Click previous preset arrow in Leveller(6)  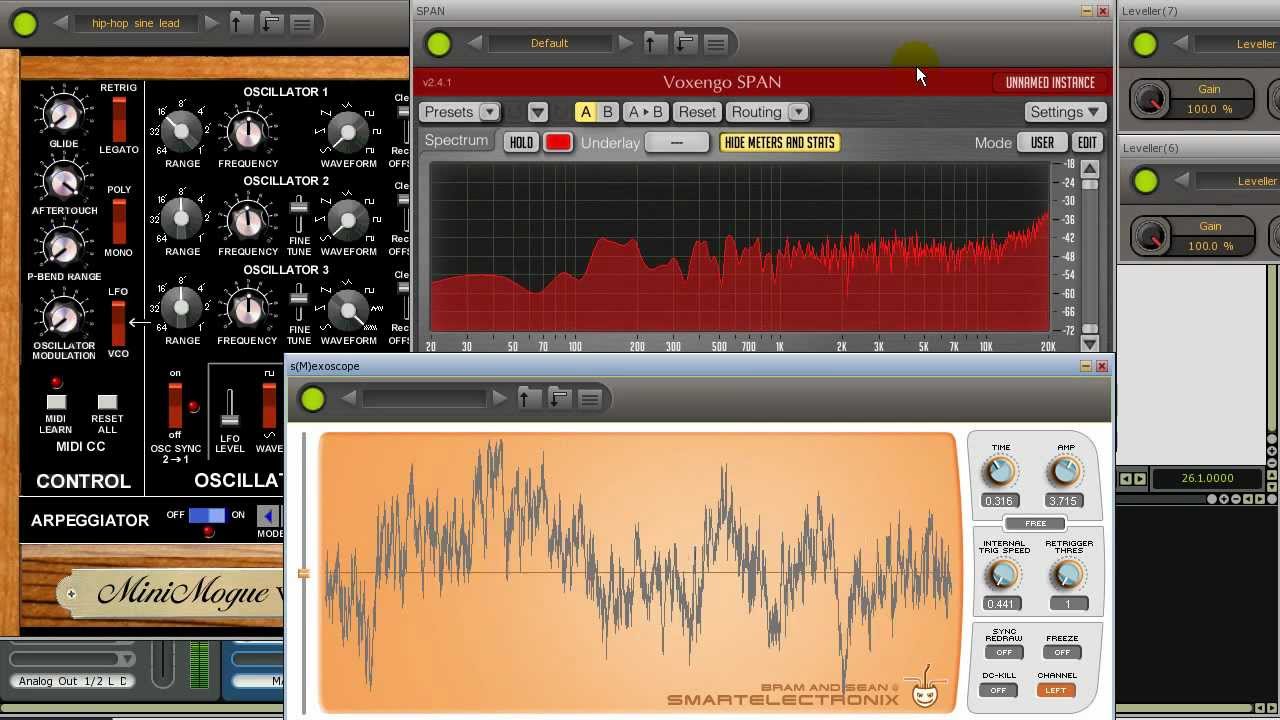[x=1181, y=180]
